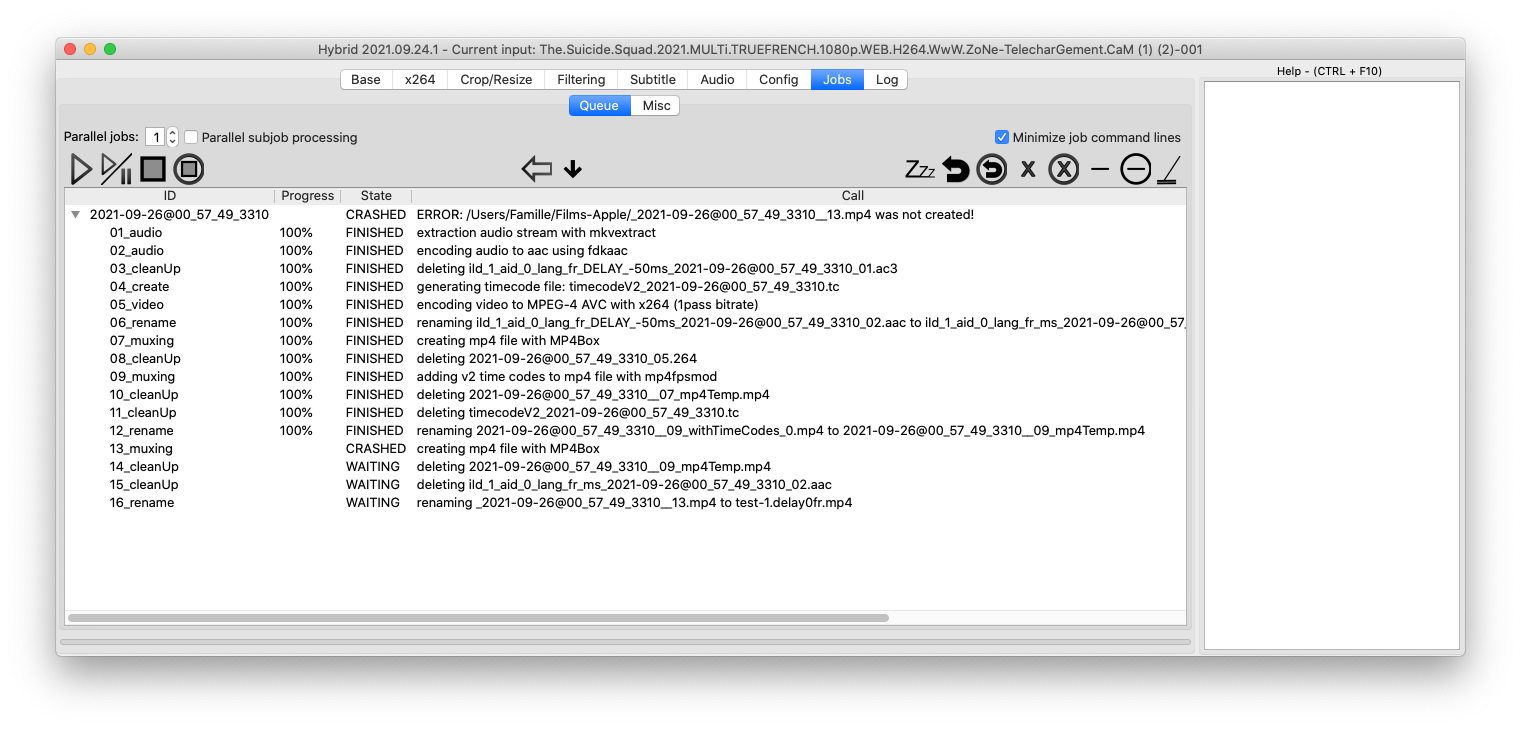
Task: Switch to the Log tab
Action: (x=886, y=80)
